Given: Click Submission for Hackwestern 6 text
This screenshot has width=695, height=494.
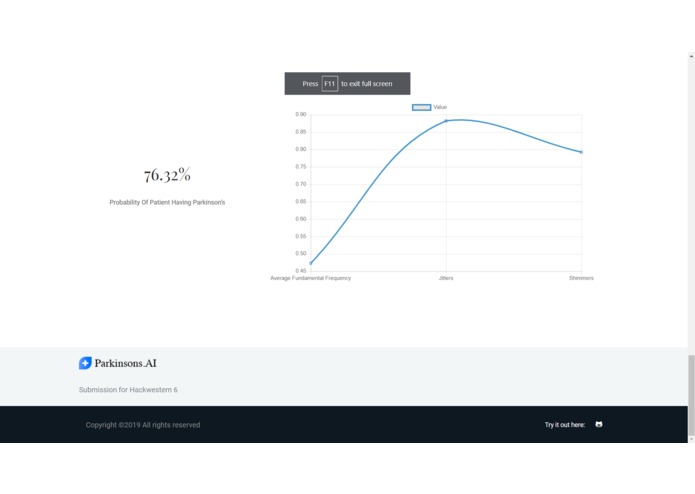Looking at the screenshot, I should coord(128,390).
